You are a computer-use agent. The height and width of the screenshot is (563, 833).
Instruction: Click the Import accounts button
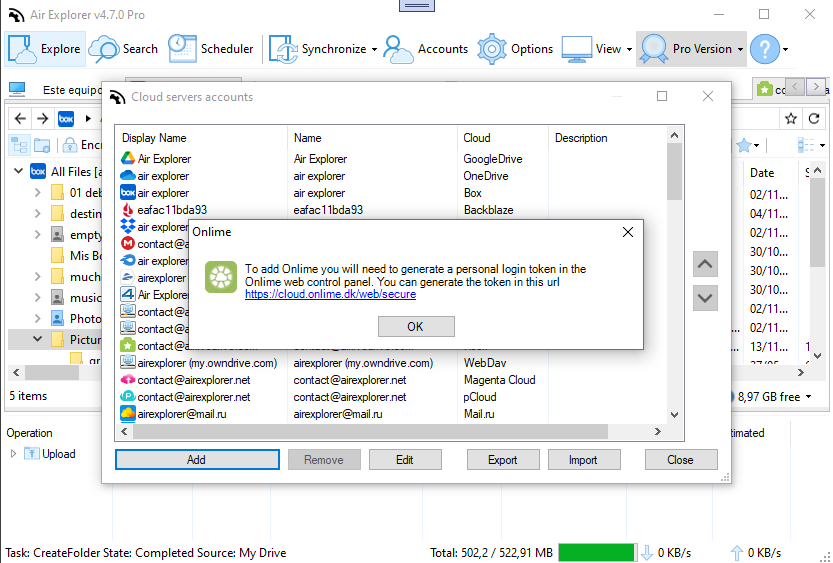tap(583, 460)
